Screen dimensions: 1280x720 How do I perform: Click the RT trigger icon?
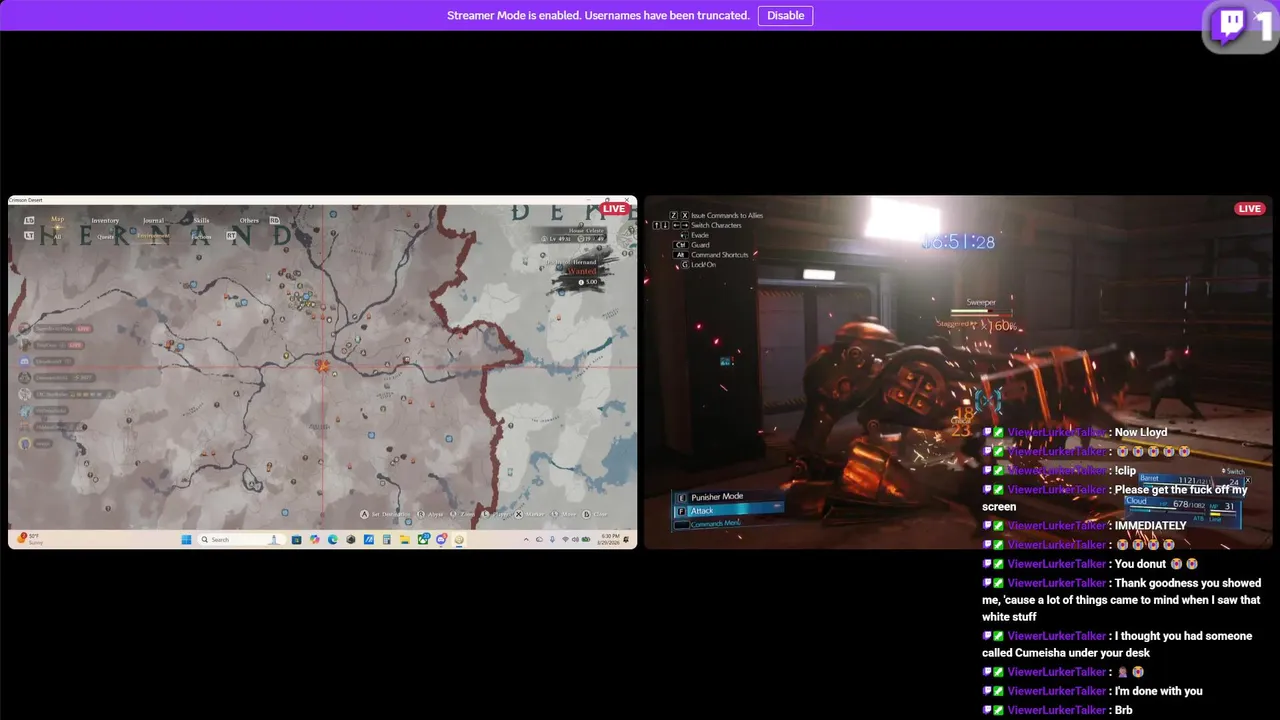click(230, 236)
